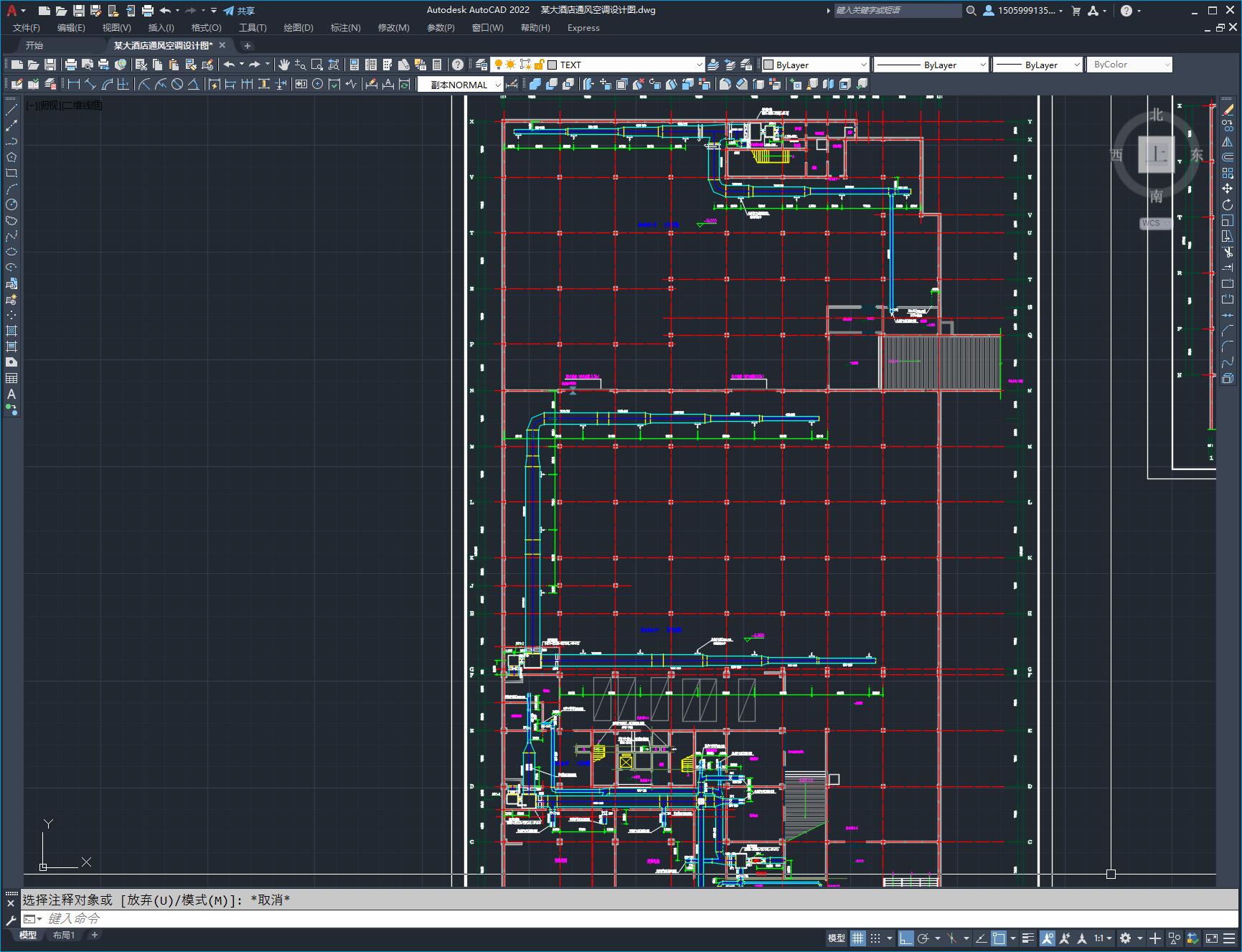The image size is (1242, 952).
Task: Open the Table tool
Action: click(11, 378)
